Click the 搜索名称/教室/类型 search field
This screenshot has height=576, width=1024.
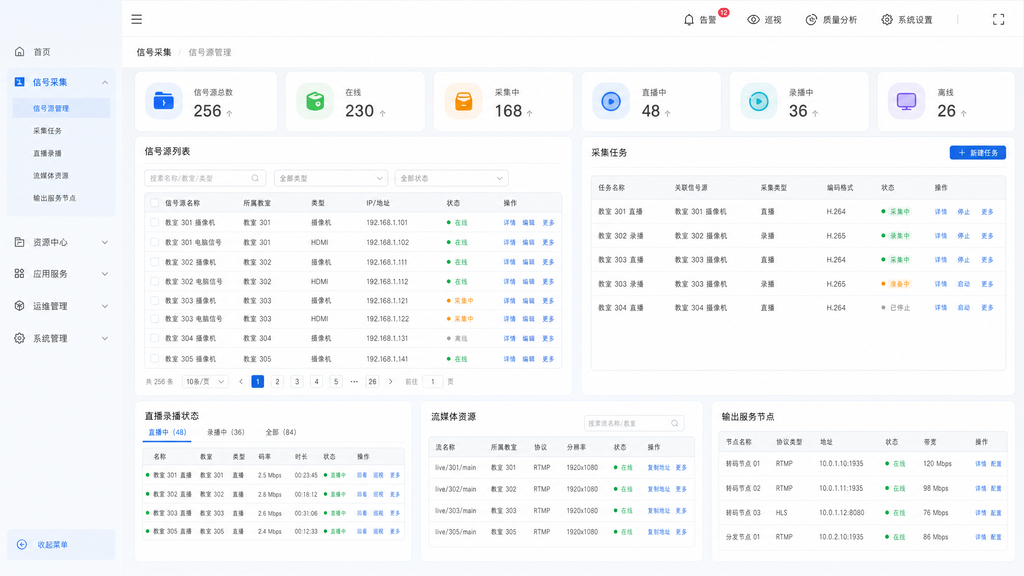pyautogui.click(x=205, y=178)
